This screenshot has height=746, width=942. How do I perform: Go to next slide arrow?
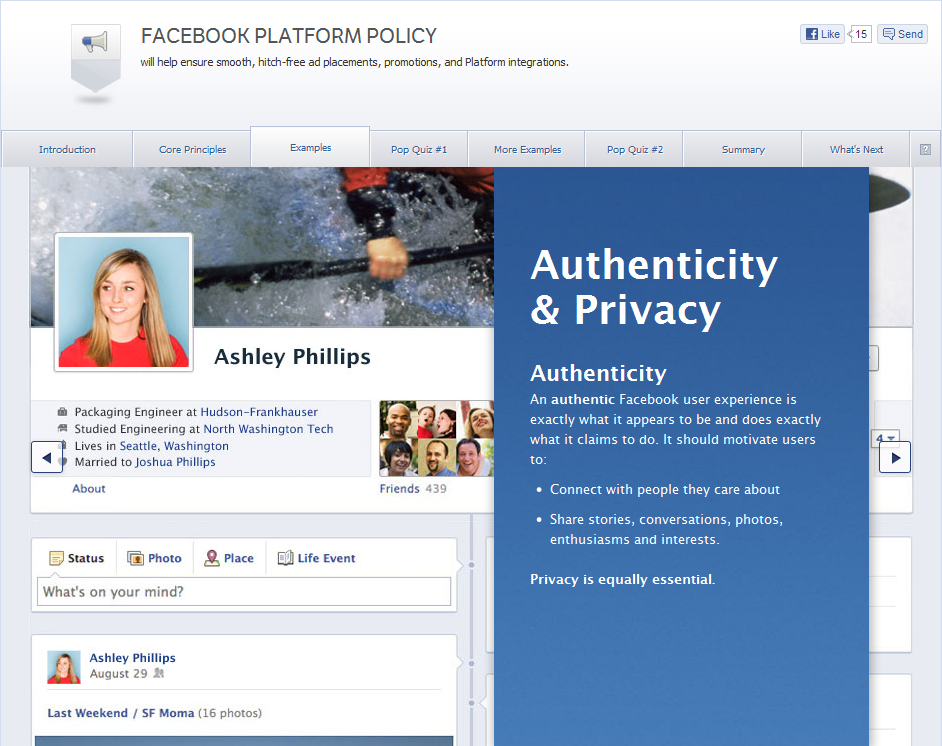(895, 457)
